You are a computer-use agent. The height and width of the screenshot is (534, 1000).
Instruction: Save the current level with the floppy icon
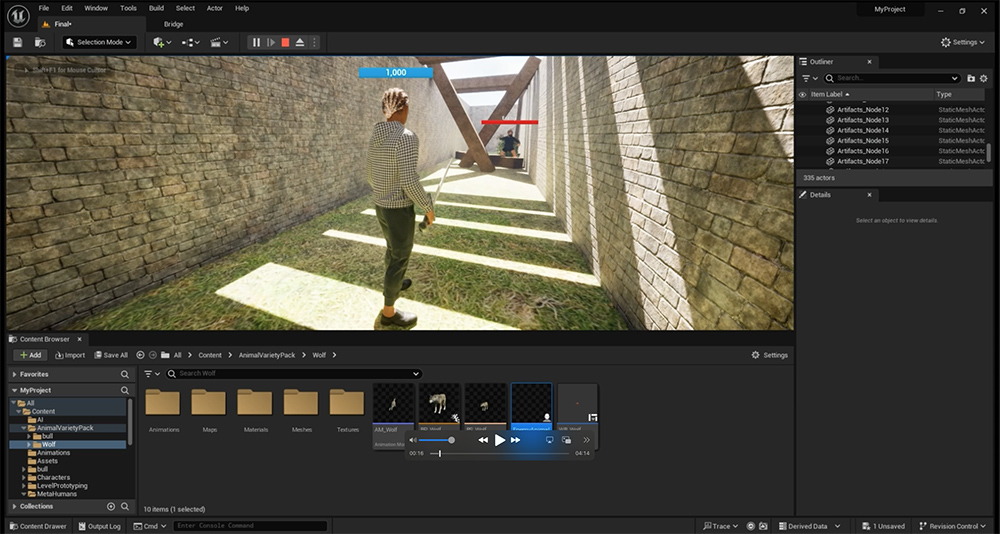[18, 42]
